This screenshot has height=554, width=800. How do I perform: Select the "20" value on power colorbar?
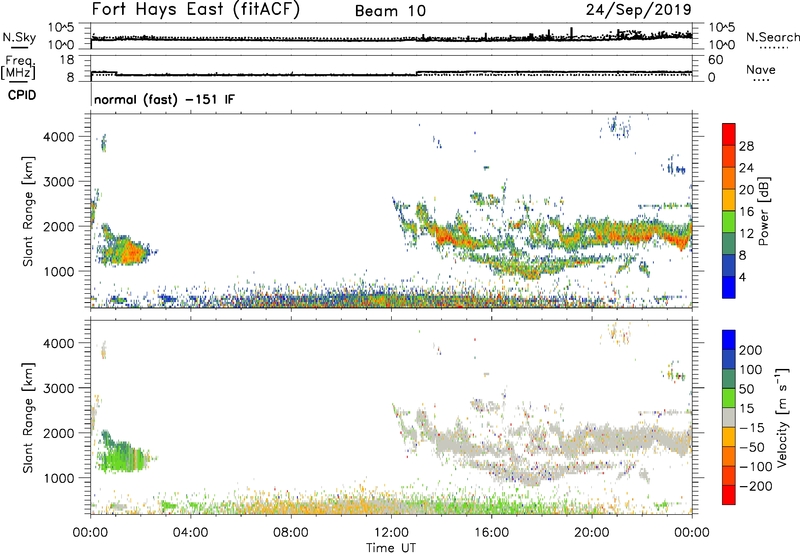coord(746,190)
